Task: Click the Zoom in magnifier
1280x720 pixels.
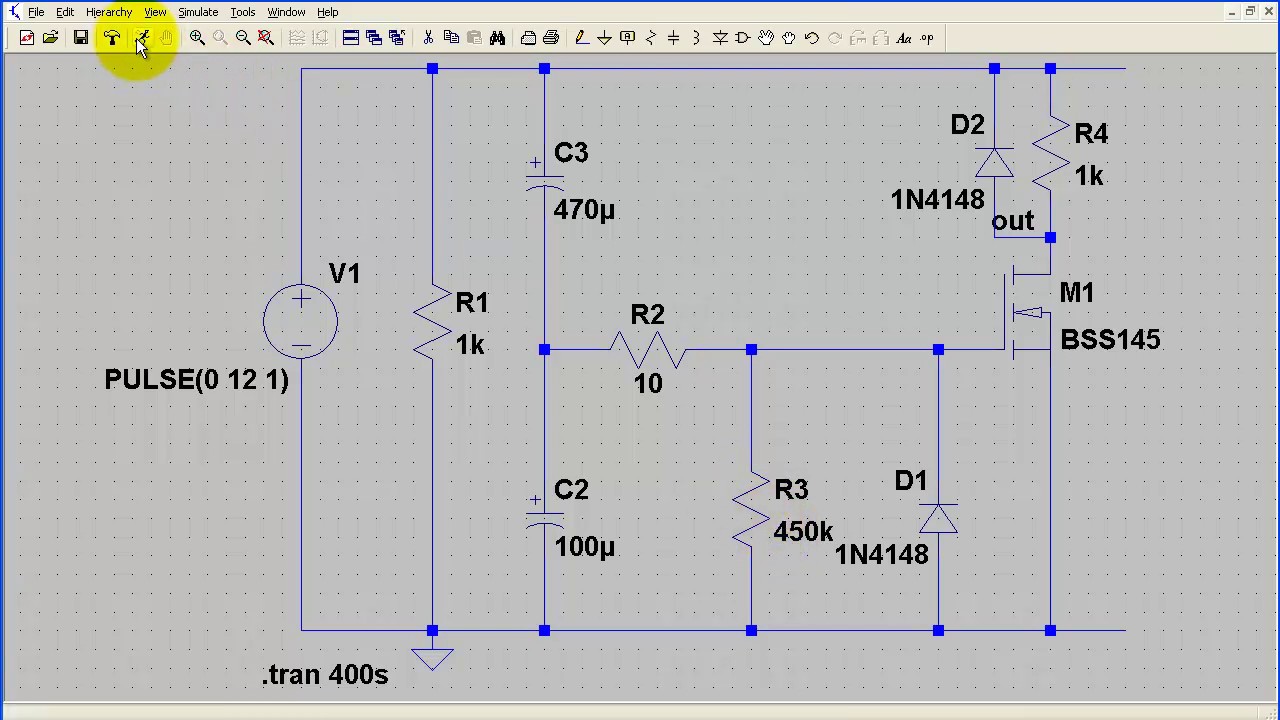Action: 197,38
